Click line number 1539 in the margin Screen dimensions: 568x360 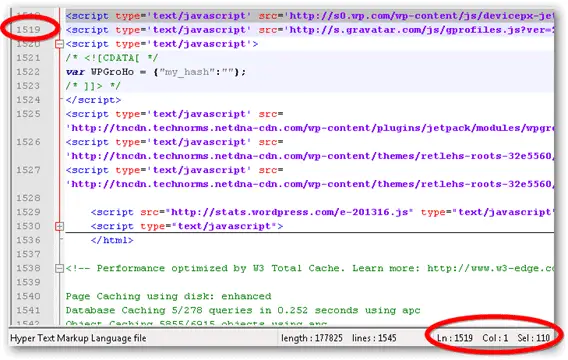coord(28,282)
